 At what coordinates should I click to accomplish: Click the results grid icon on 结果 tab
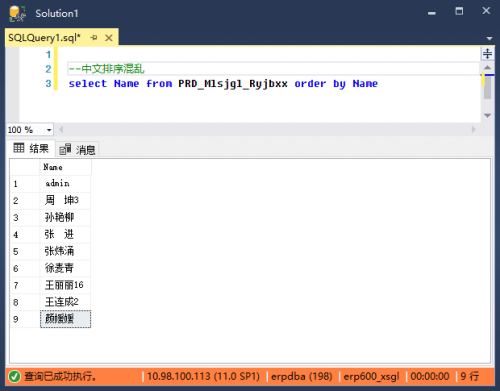click(x=19, y=148)
